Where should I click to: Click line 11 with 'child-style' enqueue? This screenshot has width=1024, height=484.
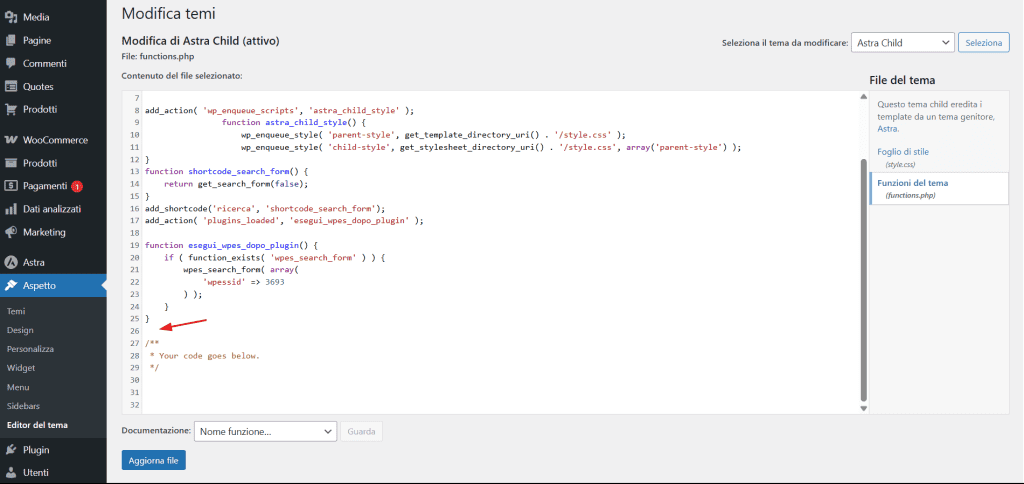491,147
